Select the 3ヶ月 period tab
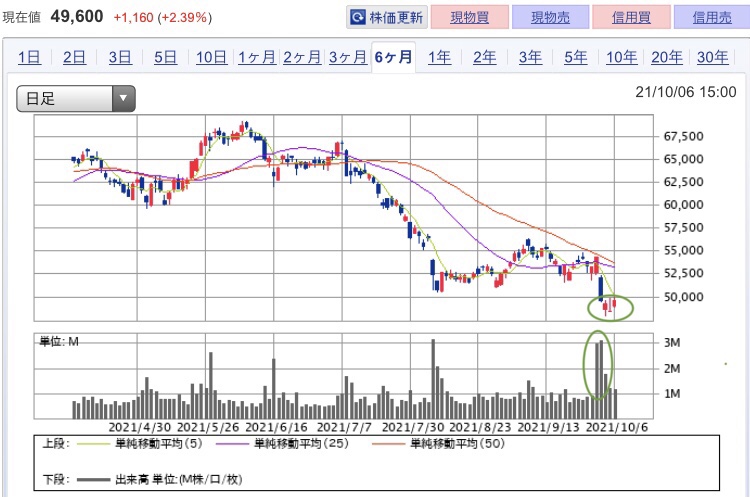 tap(348, 57)
